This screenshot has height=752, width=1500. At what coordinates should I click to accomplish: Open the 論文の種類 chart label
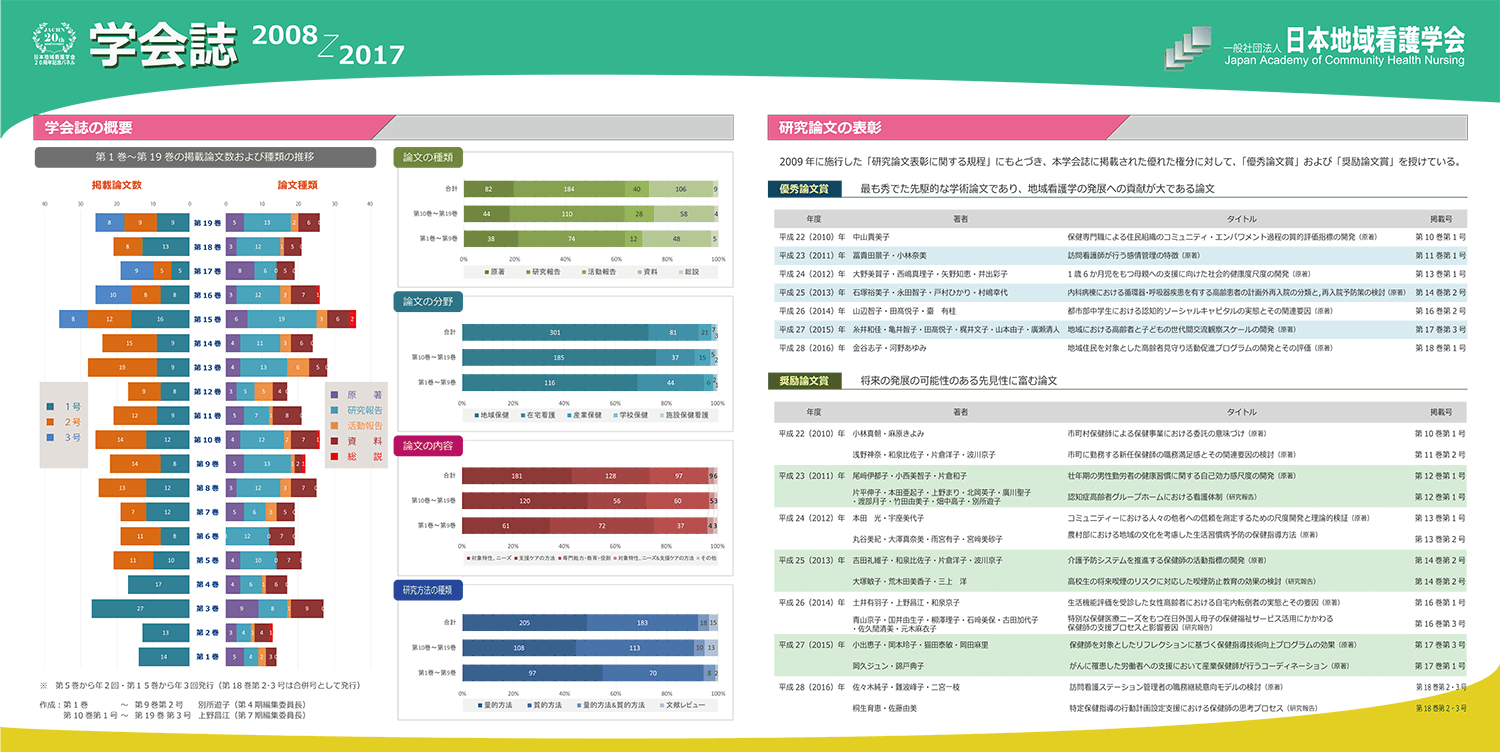point(428,157)
